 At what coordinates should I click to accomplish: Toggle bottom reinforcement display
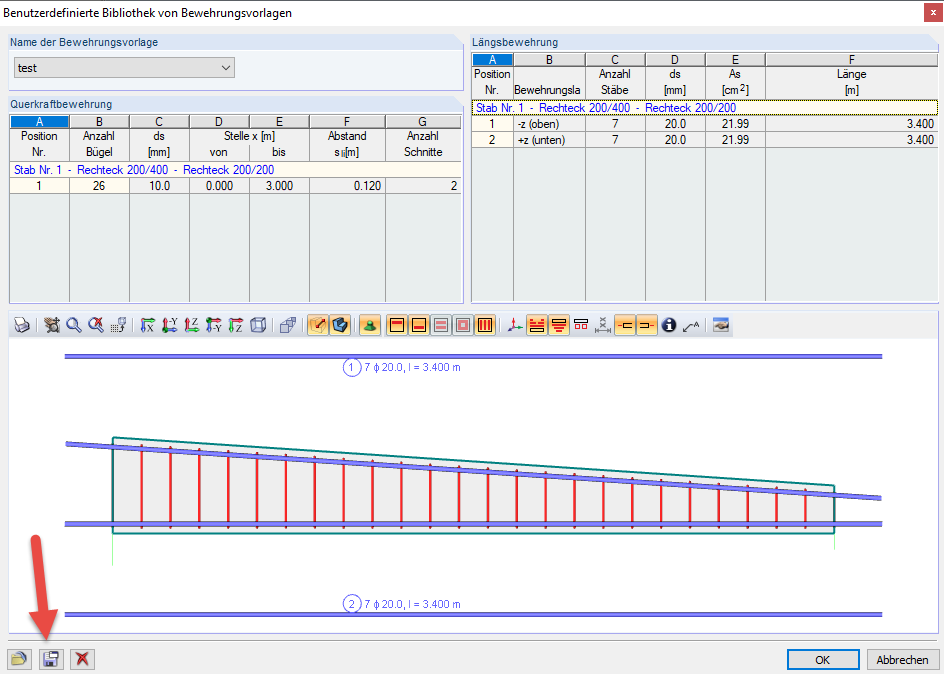pyautogui.click(x=419, y=326)
